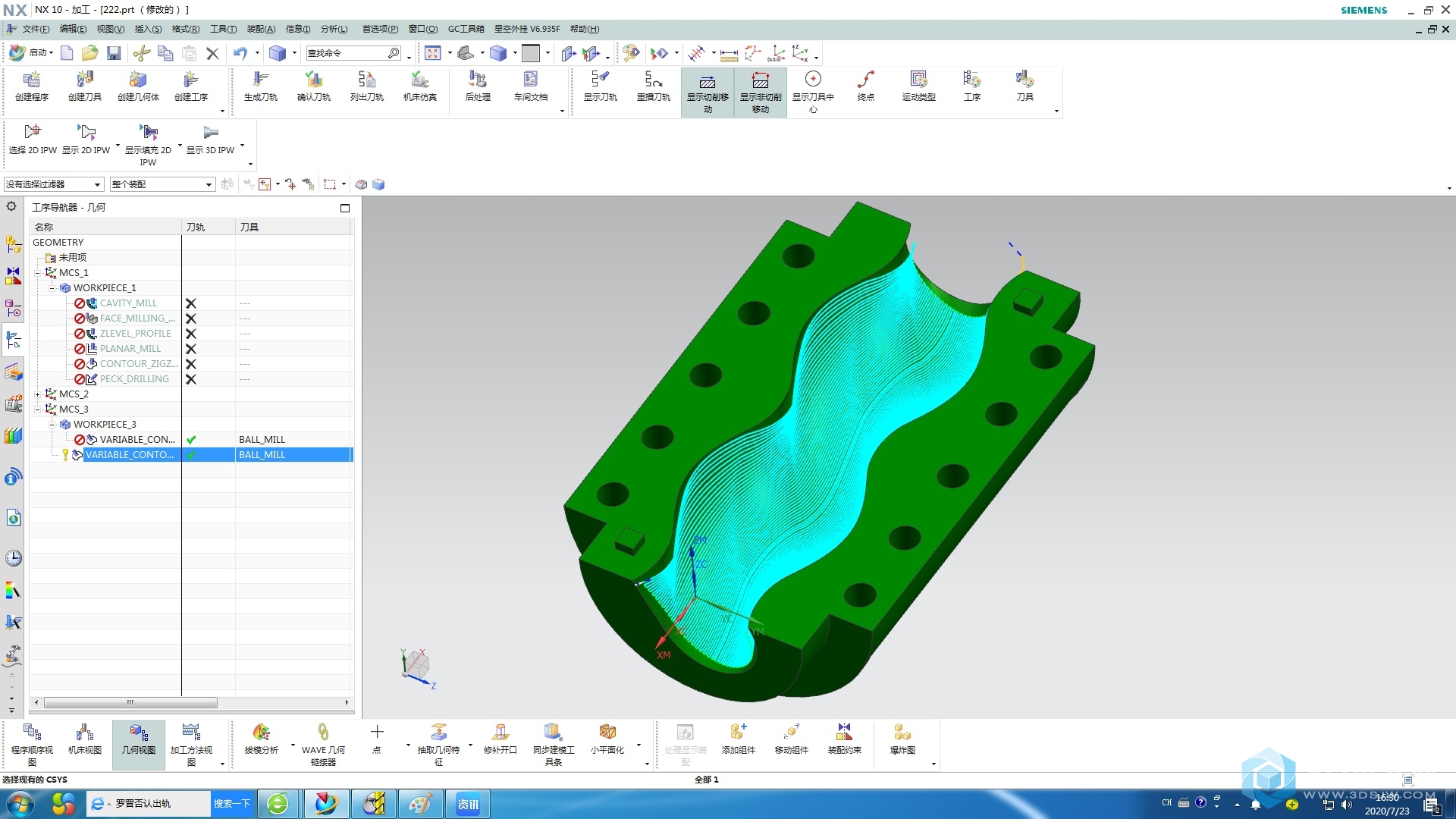Click the cut (scissors) icon

click(x=141, y=53)
